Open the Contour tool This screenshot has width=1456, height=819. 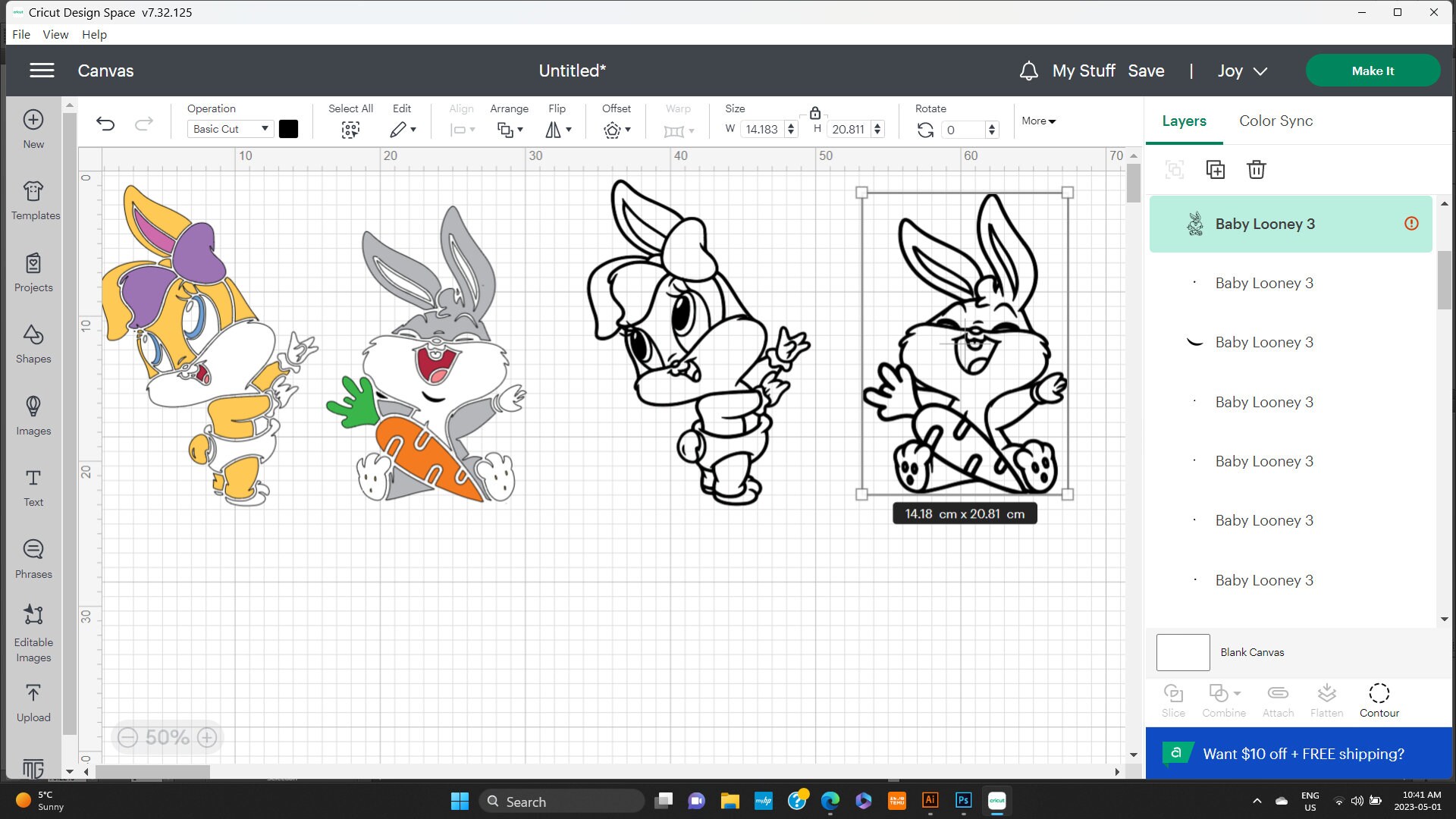point(1378,698)
